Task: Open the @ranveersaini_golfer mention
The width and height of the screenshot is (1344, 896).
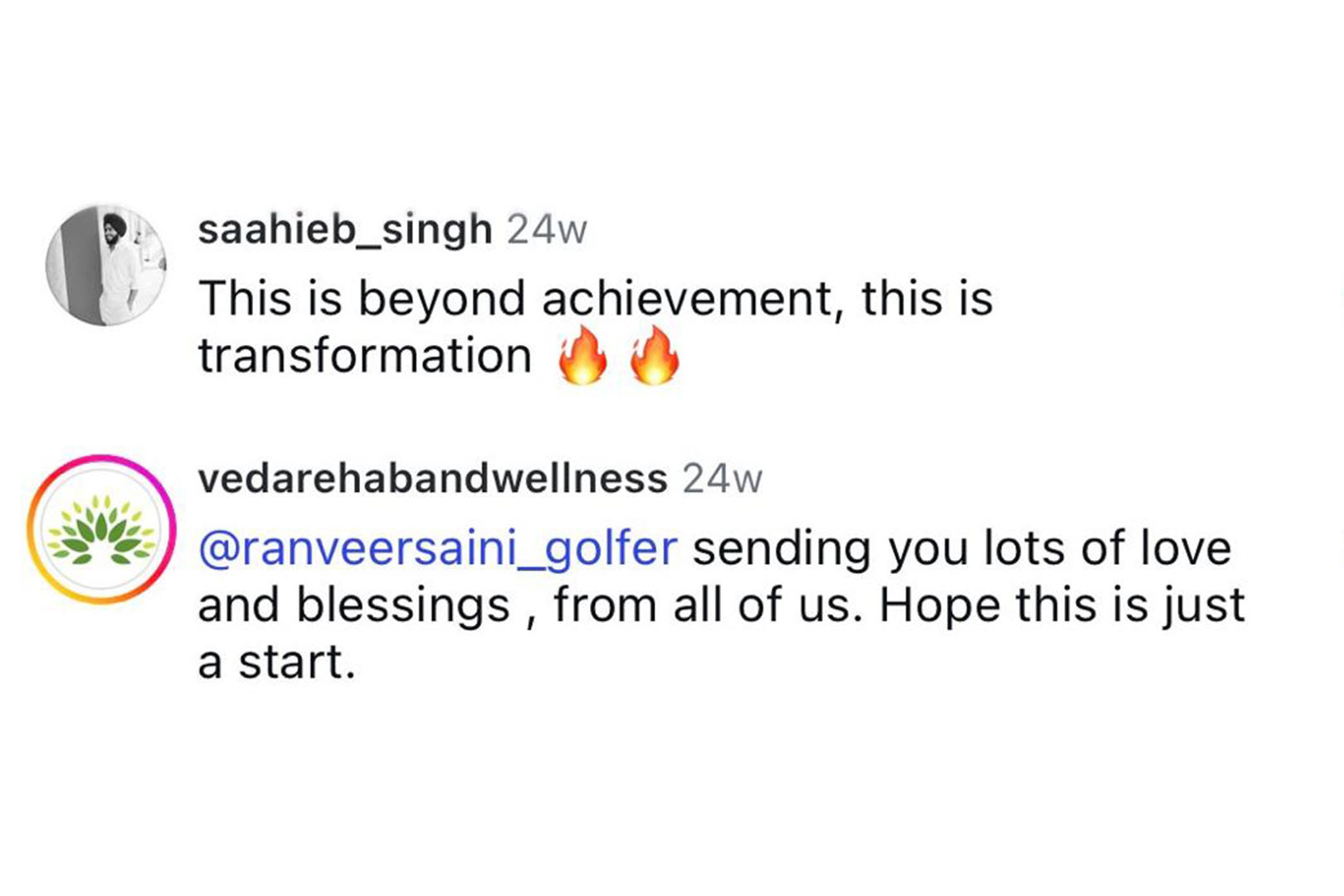Action: click(x=438, y=550)
